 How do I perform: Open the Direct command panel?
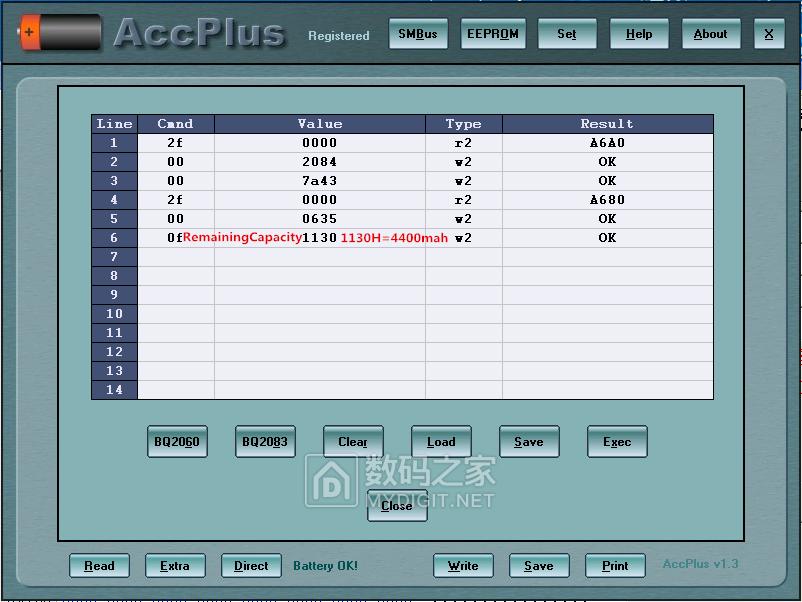[x=251, y=566]
